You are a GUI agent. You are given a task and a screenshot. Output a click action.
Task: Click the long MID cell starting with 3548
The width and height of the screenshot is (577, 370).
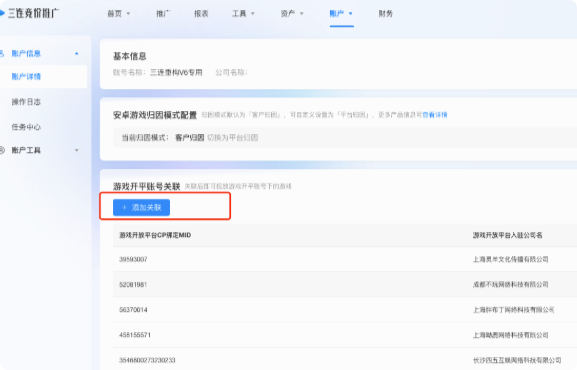(147, 360)
